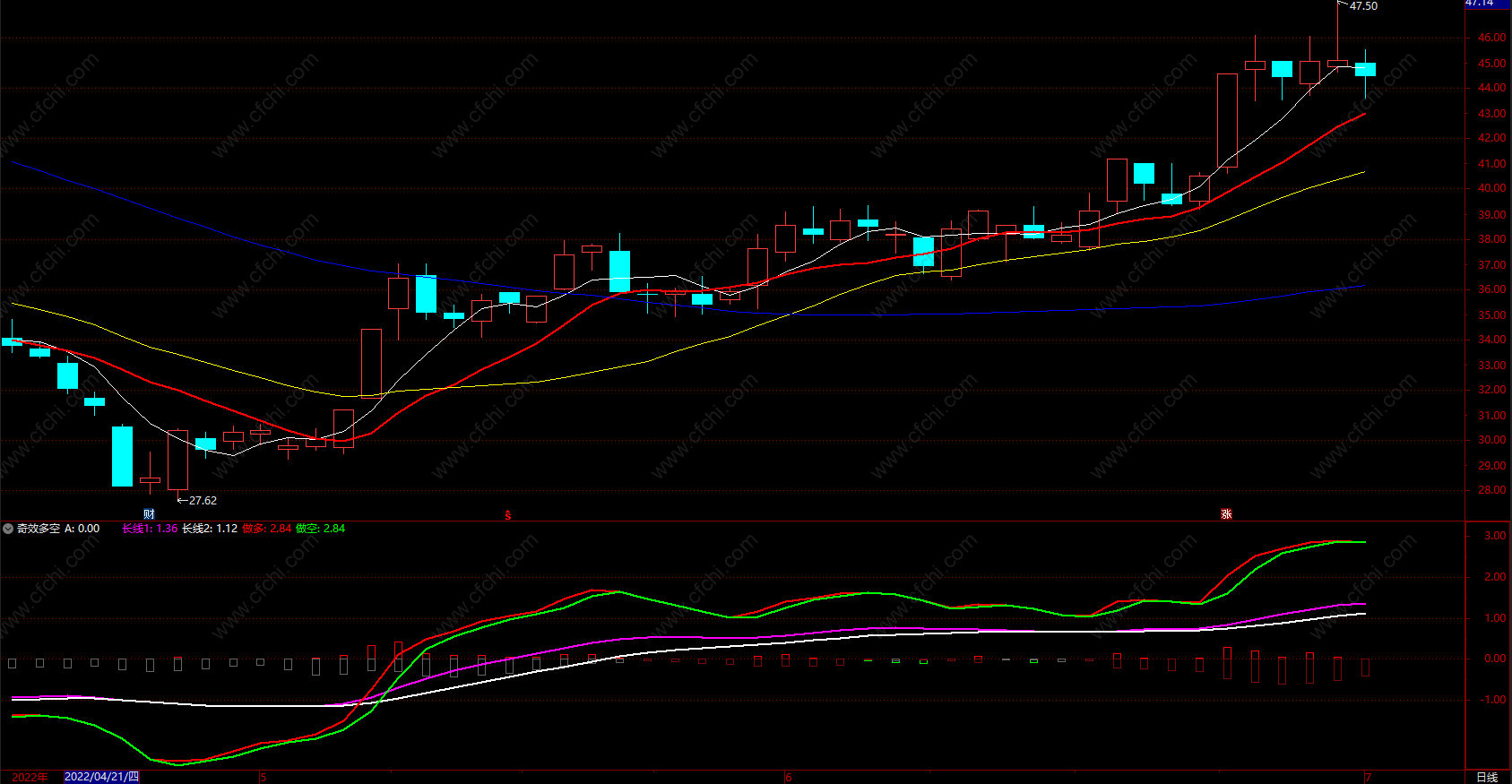Viewport: 1512px width, 784px height.
Task: Expand the 奇效多空 indicator dropdown arrow
Action: (x=8, y=529)
